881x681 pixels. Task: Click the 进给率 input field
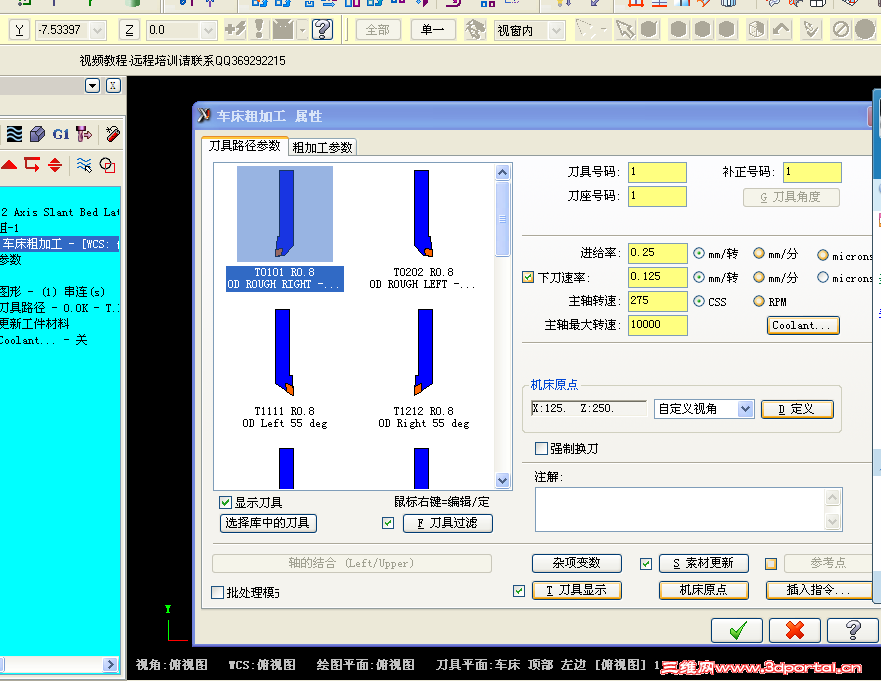point(657,253)
